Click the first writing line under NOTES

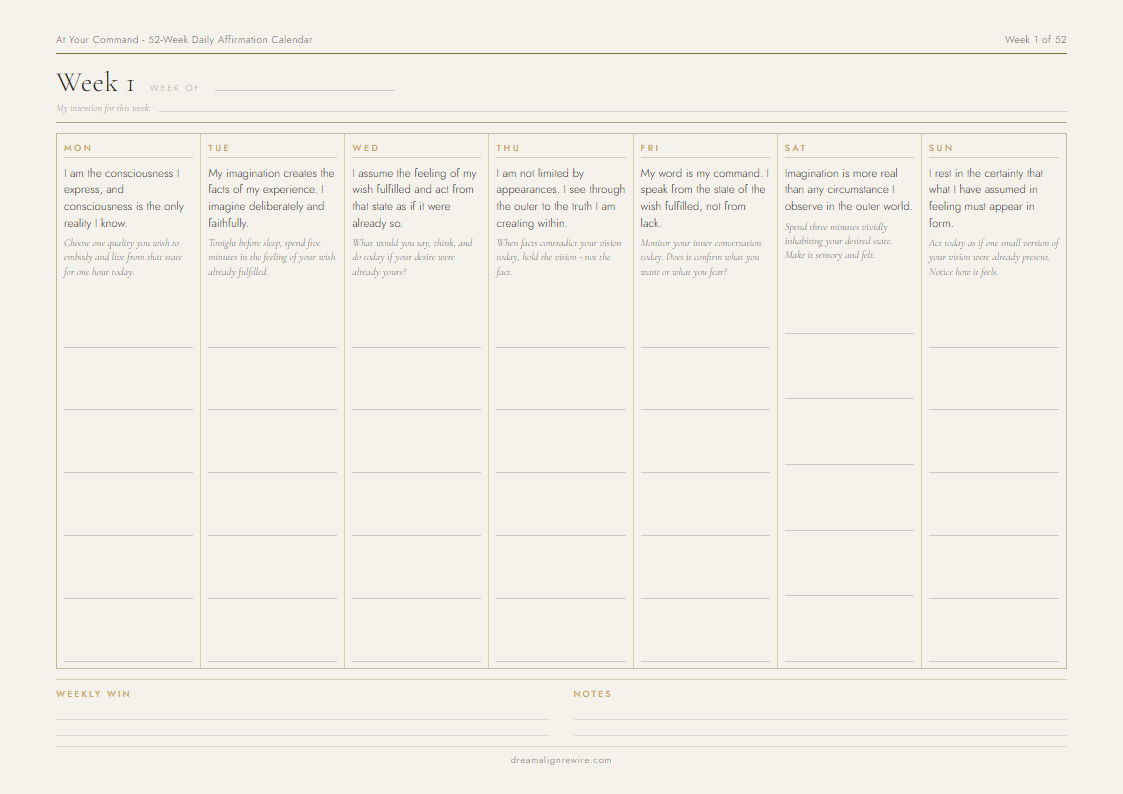820,718
